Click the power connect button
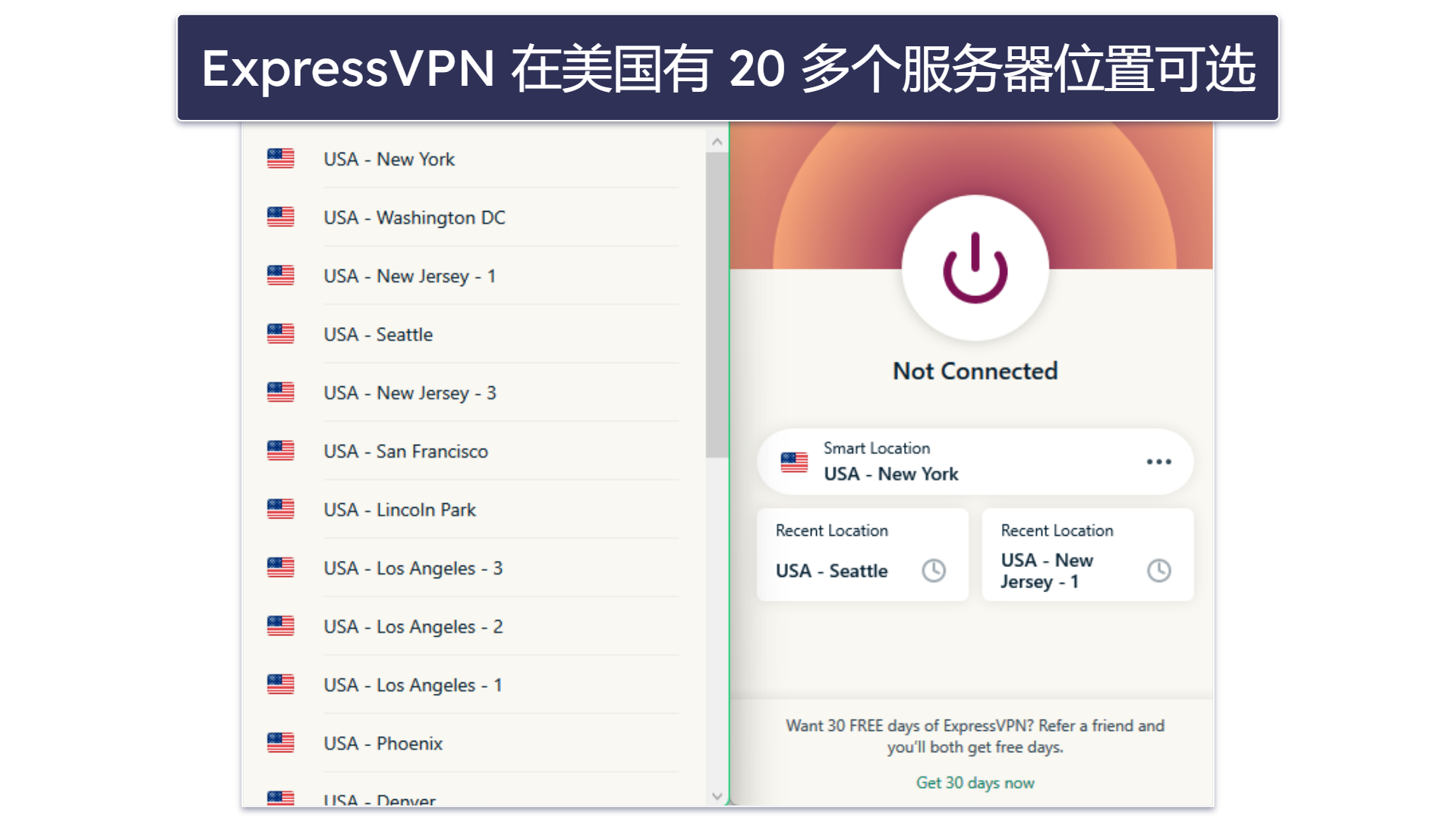 coord(975,267)
